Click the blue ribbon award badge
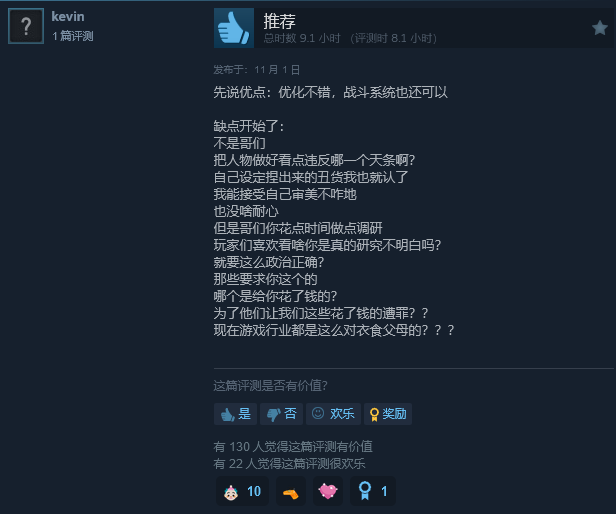This screenshot has width=616, height=514. (x=372, y=491)
